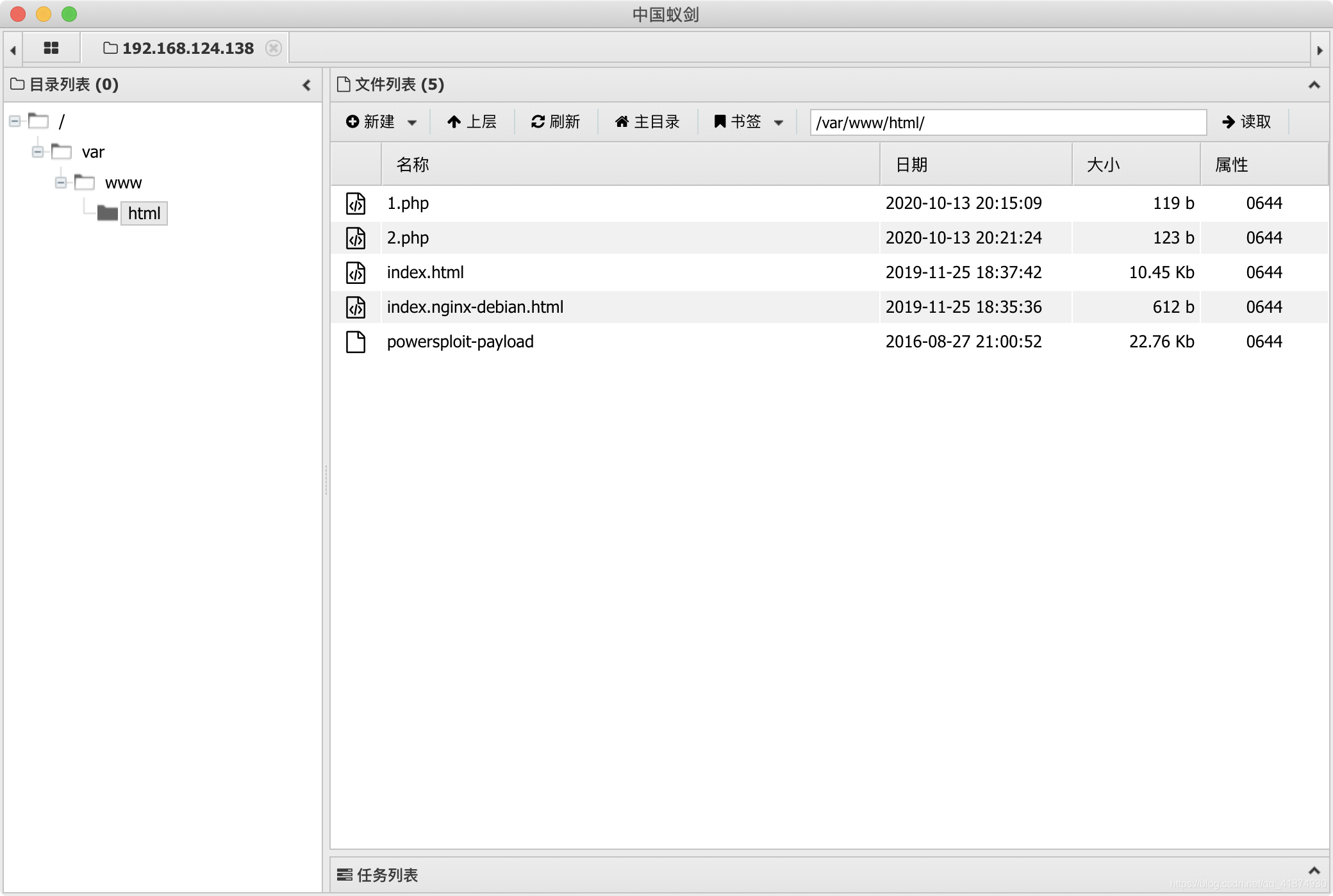Click date 2020-10-13 20:21:24
1333x896 pixels.
click(x=964, y=238)
